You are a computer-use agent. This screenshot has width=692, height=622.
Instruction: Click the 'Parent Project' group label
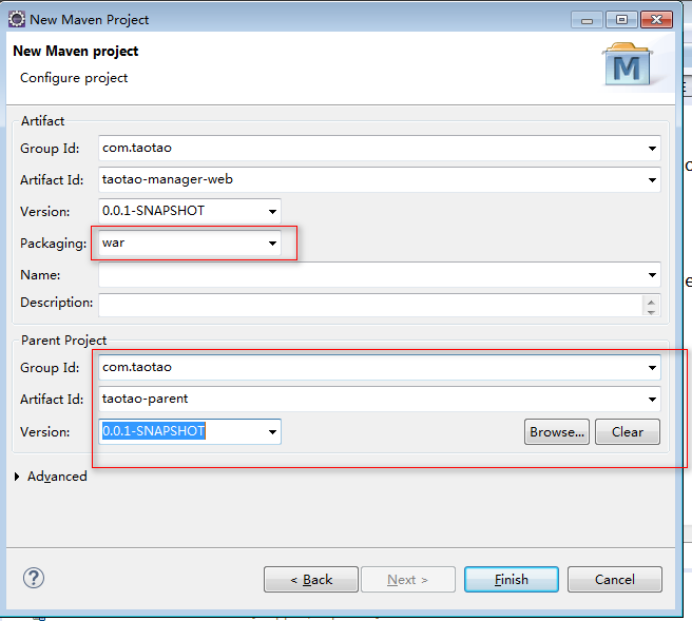coord(64,340)
